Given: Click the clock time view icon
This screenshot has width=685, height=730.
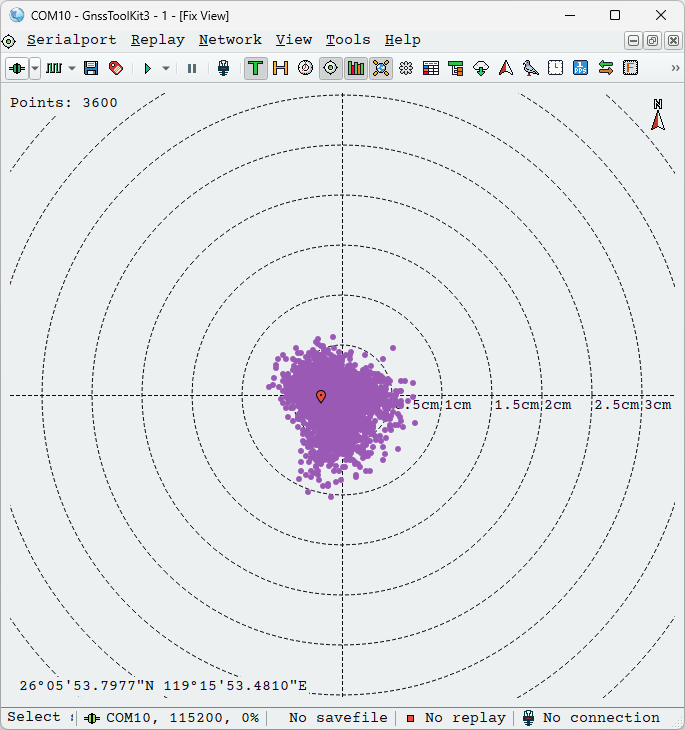Looking at the screenshot, I should point(555,68).
